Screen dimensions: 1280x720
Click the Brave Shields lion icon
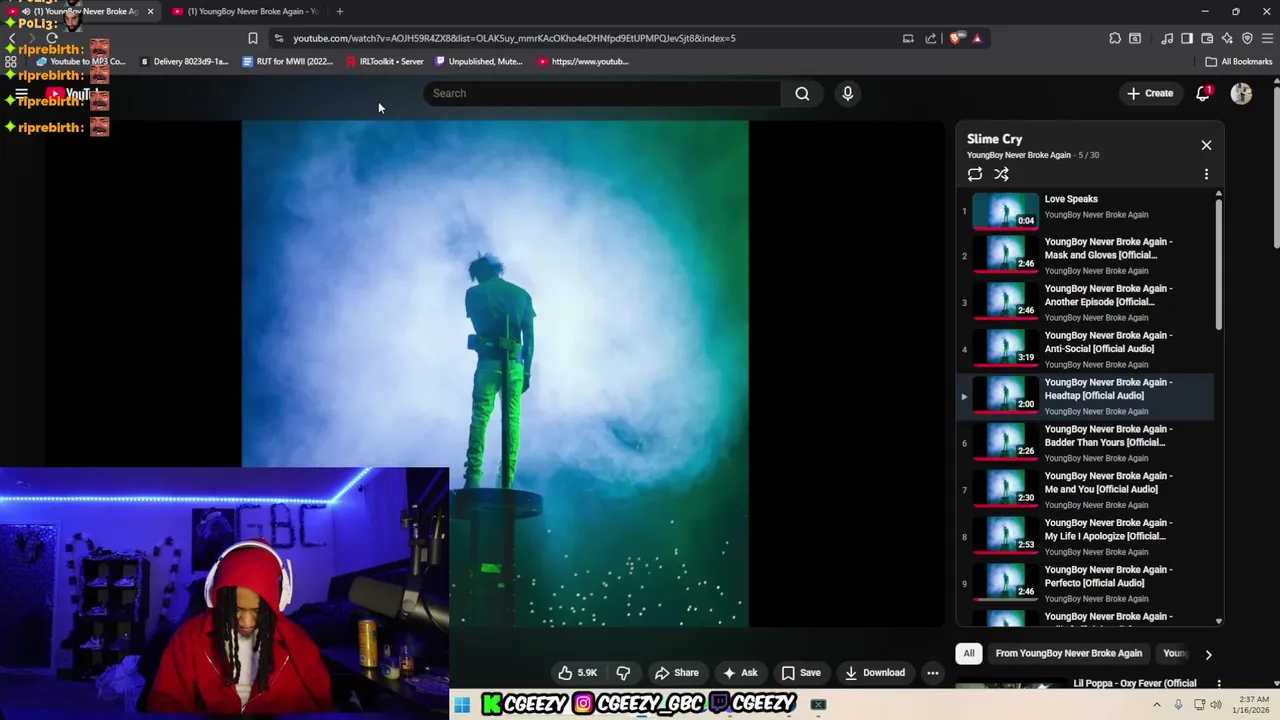coord(957,38)
